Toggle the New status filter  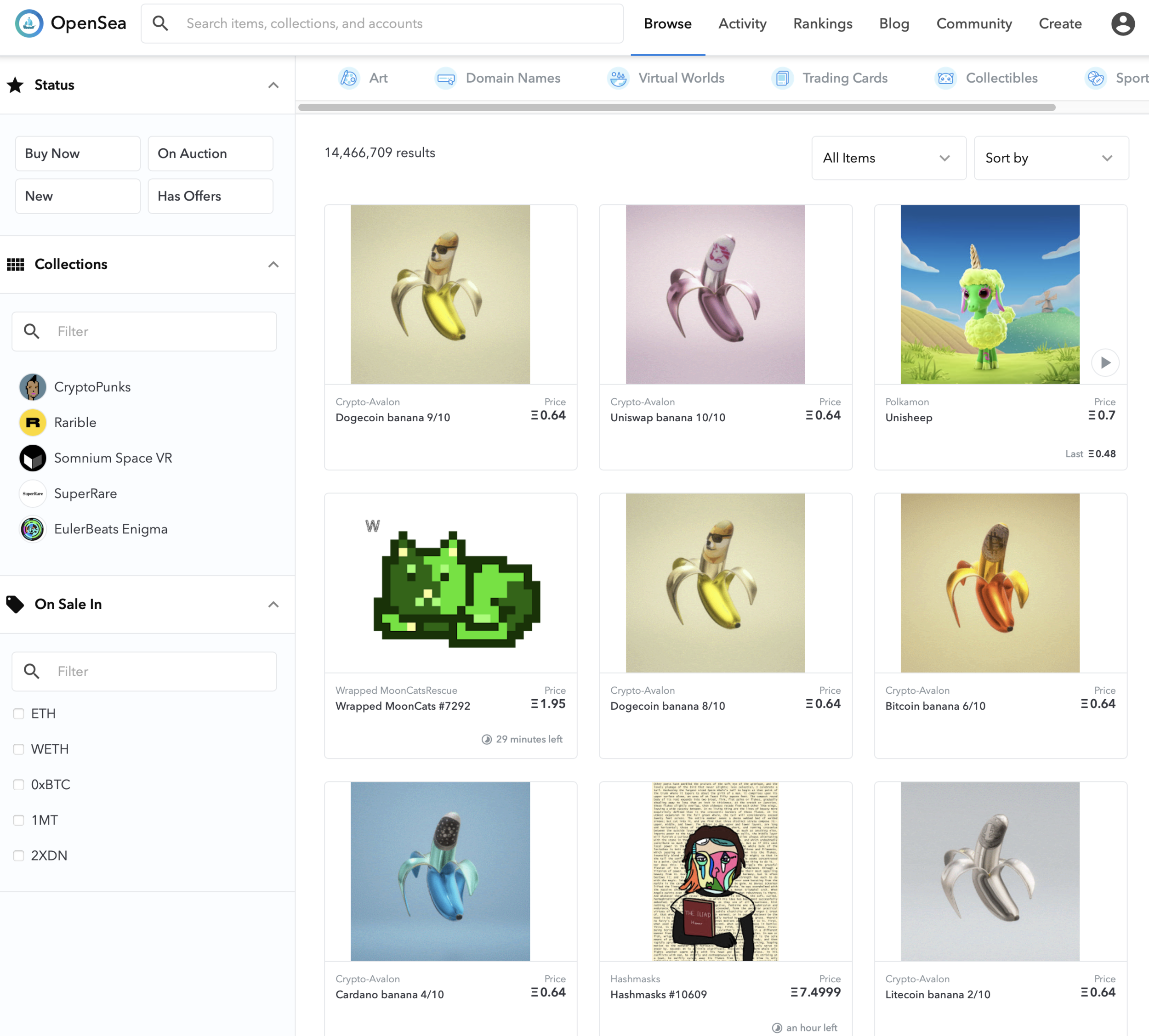tap(77, 196)
